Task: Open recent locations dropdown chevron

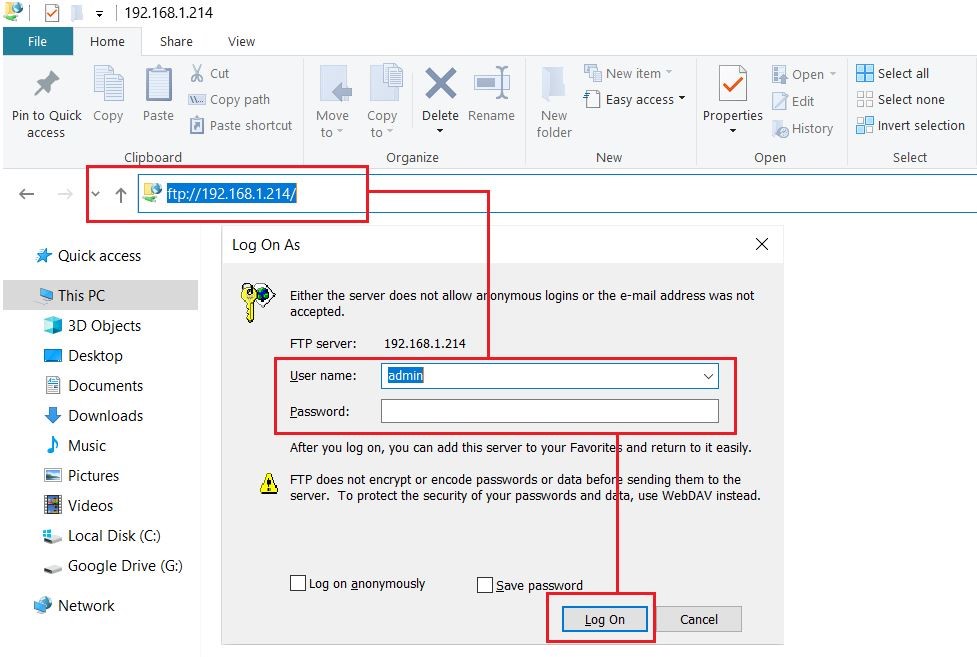Action: click(95, 194)
